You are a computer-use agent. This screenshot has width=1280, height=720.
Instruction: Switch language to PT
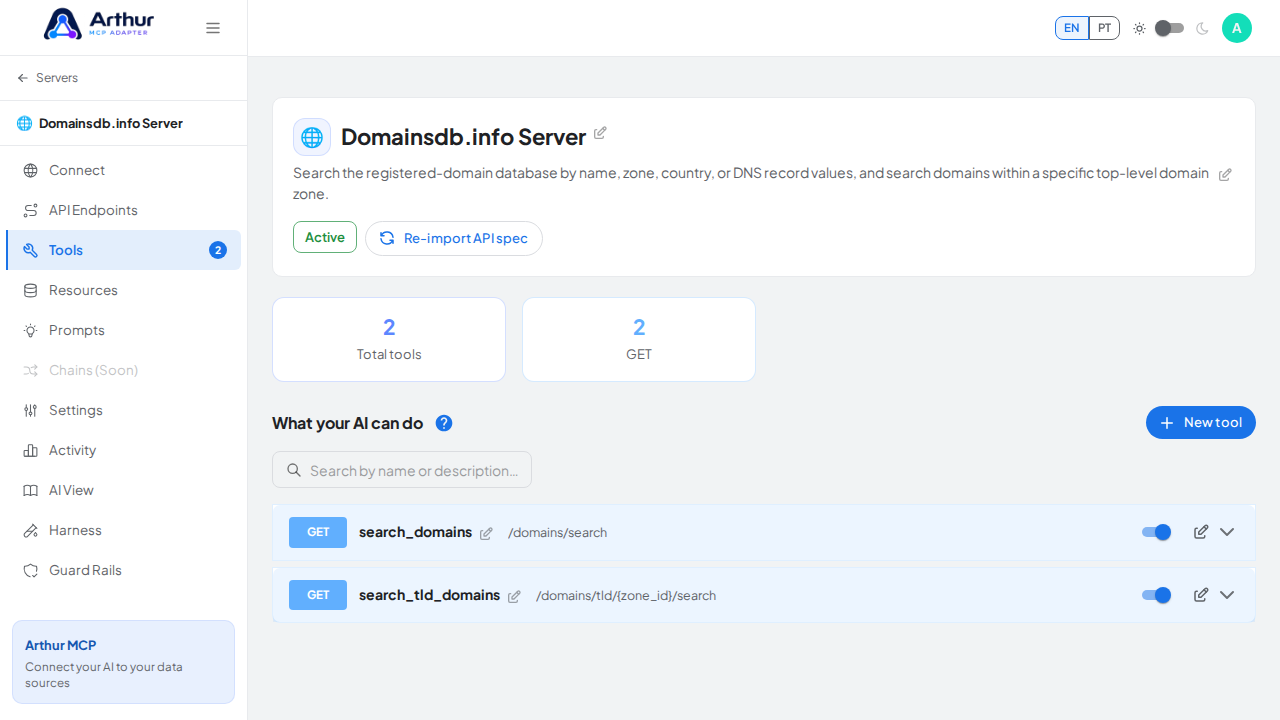tap(1104, 28)
